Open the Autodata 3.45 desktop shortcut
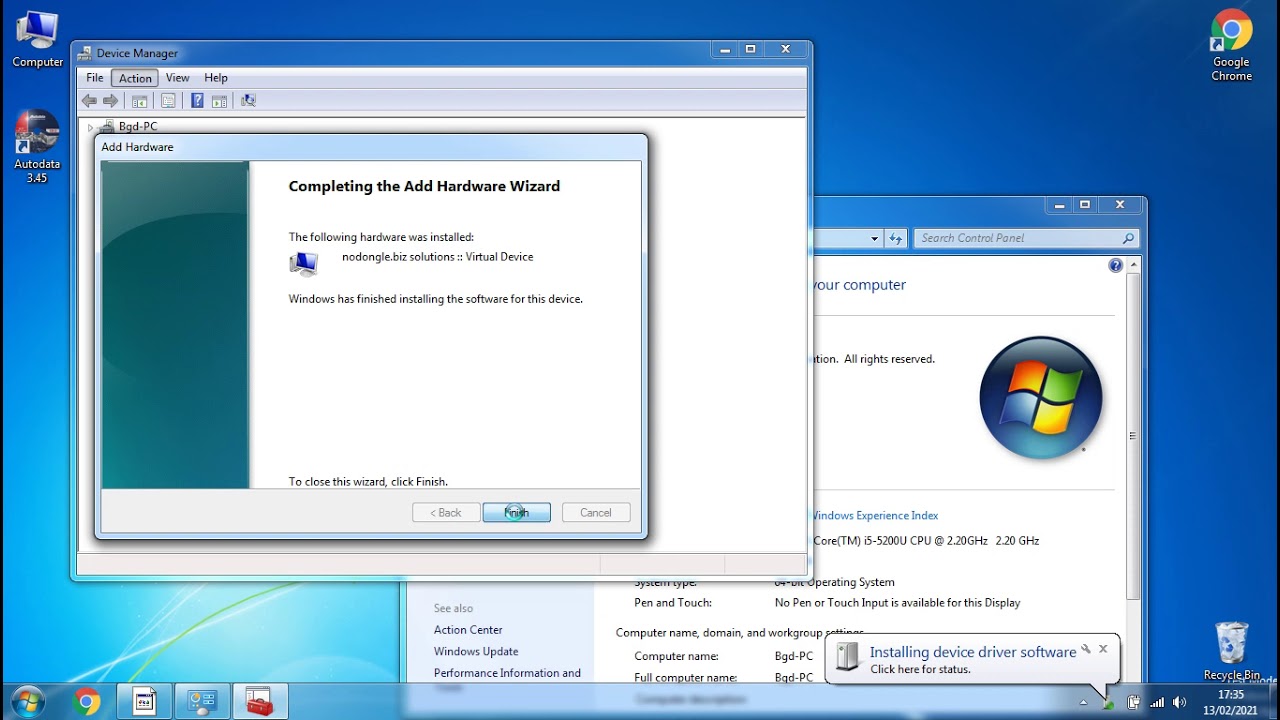The width and height of the screenshot is (1280, 720). [37, 146]
